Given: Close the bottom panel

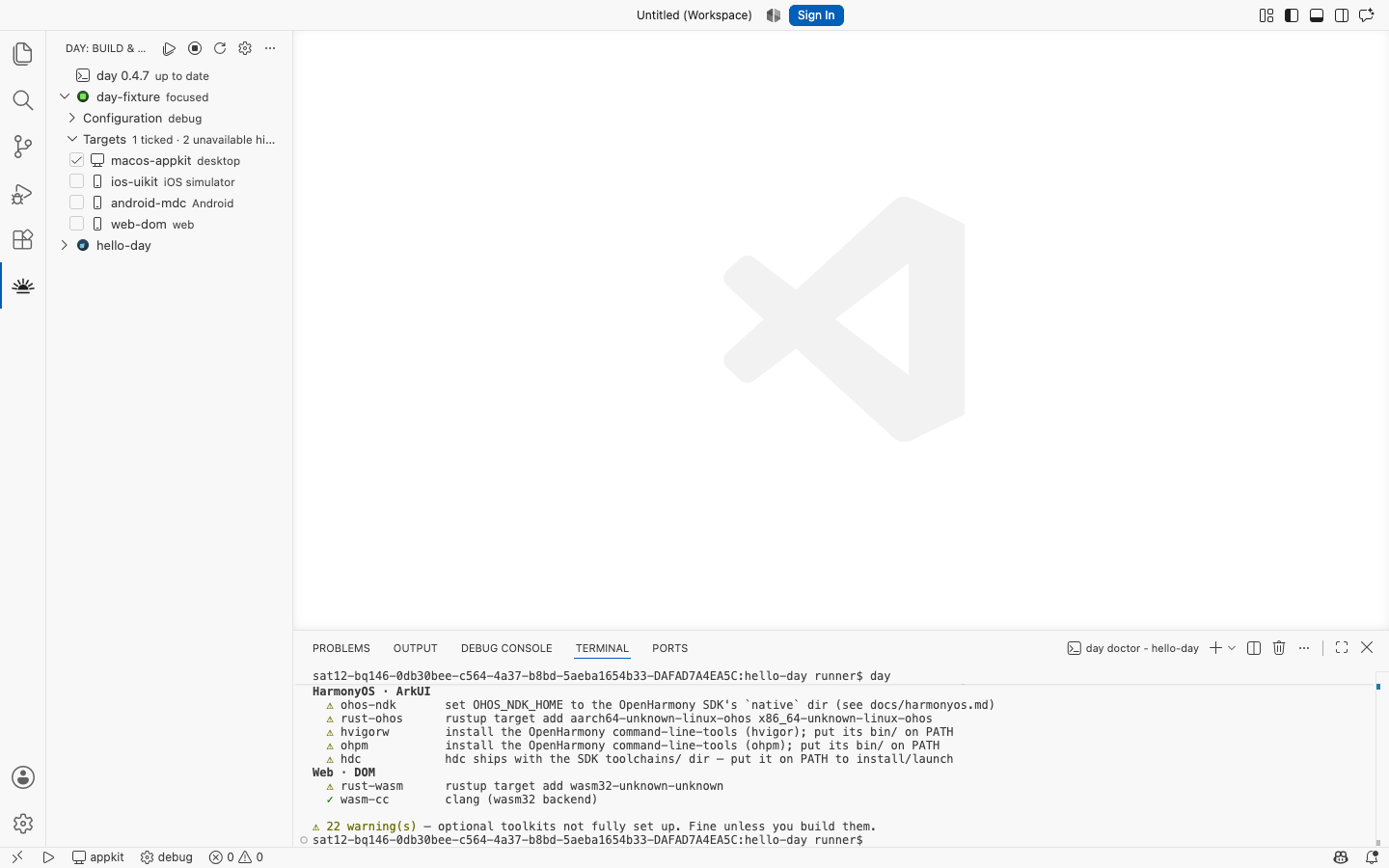Looking at the screenshot, I should pyautogui.click(x=1367, y=648).
